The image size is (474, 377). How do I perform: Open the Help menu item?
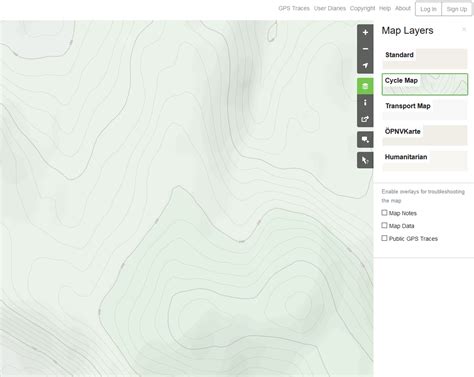click(x=385, y=8)
